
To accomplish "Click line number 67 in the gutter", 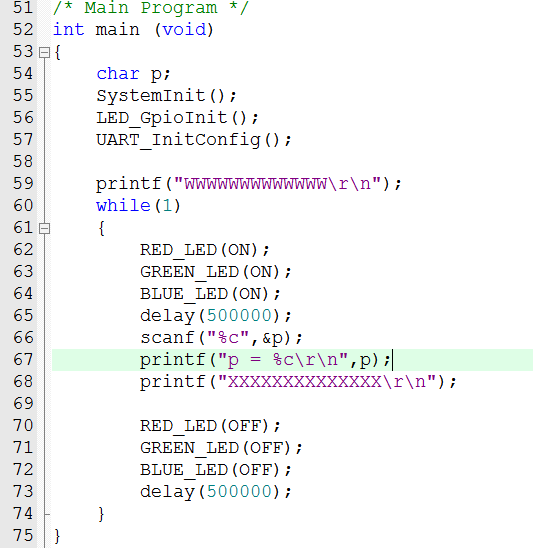I will (23, 359).
